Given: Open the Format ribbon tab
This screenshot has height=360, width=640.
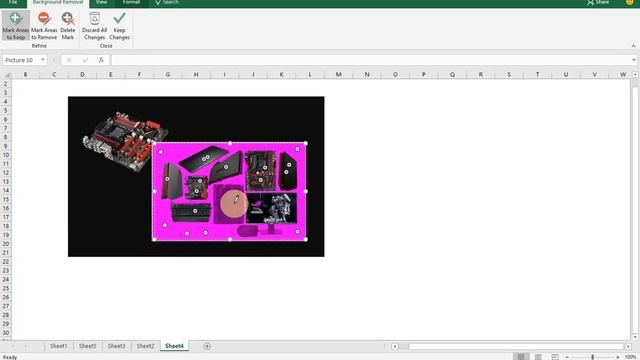Looking at the screenshot, I should pyautogui.click(x=131, y=2).
